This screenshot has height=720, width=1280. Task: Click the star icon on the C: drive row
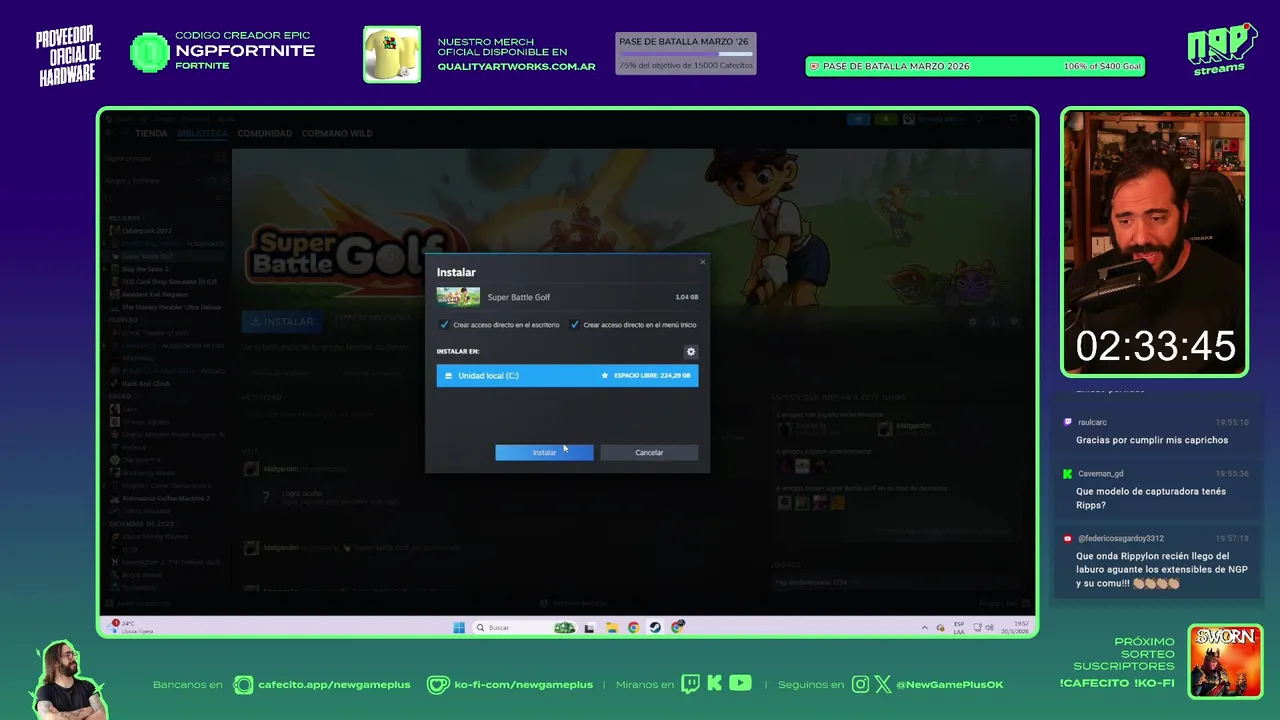[x=604, y=375]
